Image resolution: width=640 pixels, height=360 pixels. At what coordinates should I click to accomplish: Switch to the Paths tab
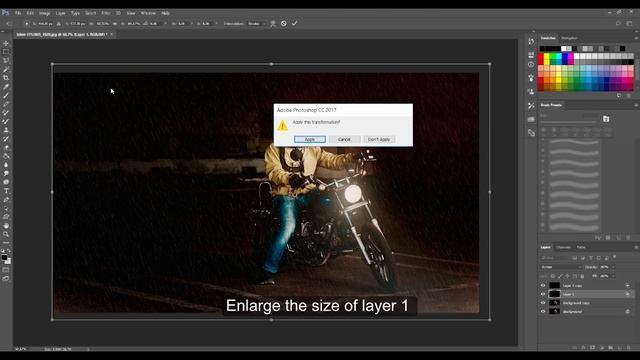pyautogui.click(x=581, y=247)
